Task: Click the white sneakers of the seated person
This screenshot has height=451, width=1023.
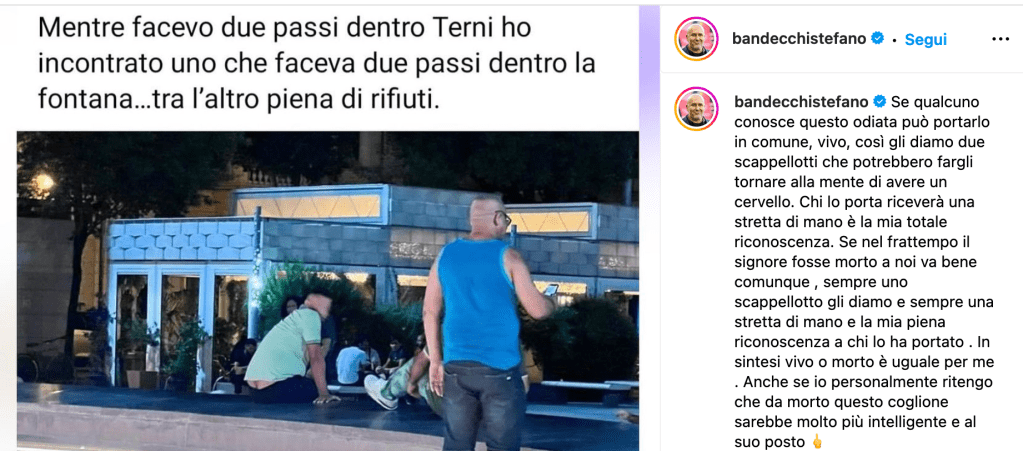Action: [x=381, y=392]
